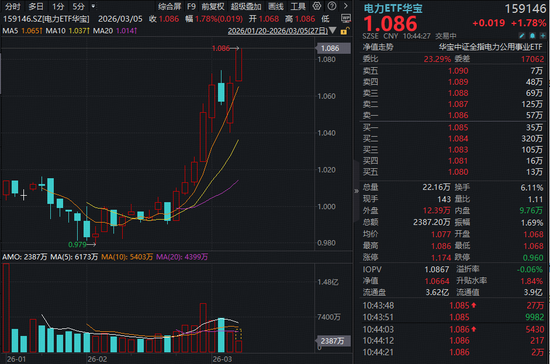The height and width of the screenshot is (364, 550).
Task: Click the right arrow to show more toolbar items
Action: 346,6
